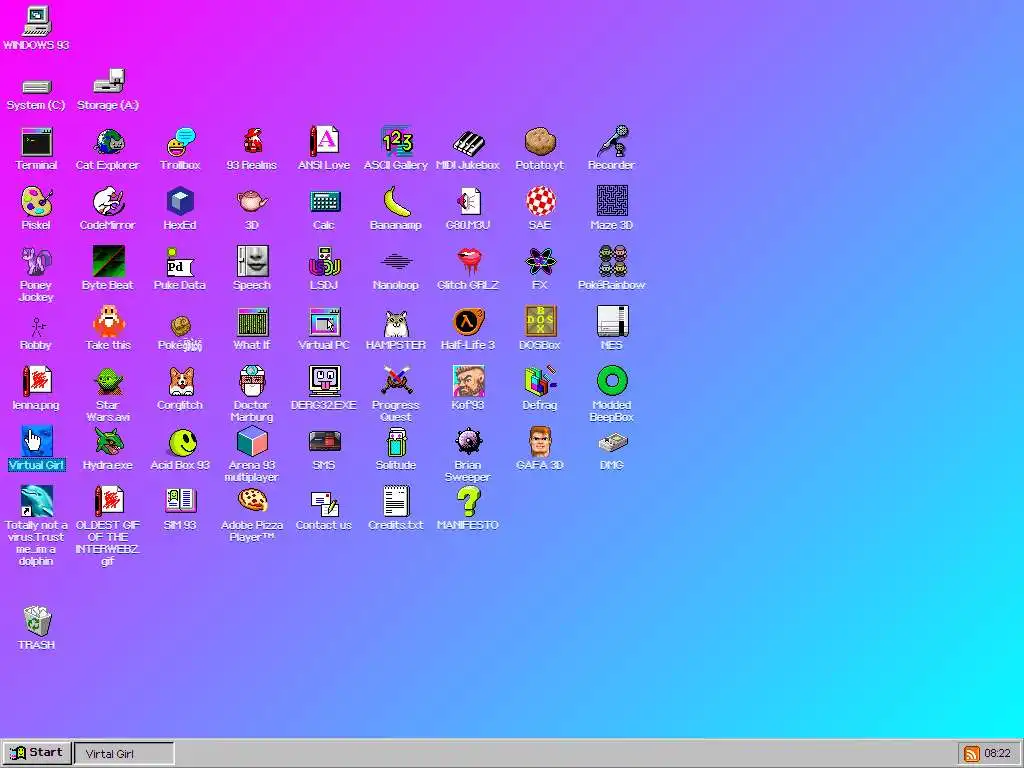Image resolution: width=1024 pixels, height=768 pixels.
Task: Select the NES console icon
Action: pos(611,323)
